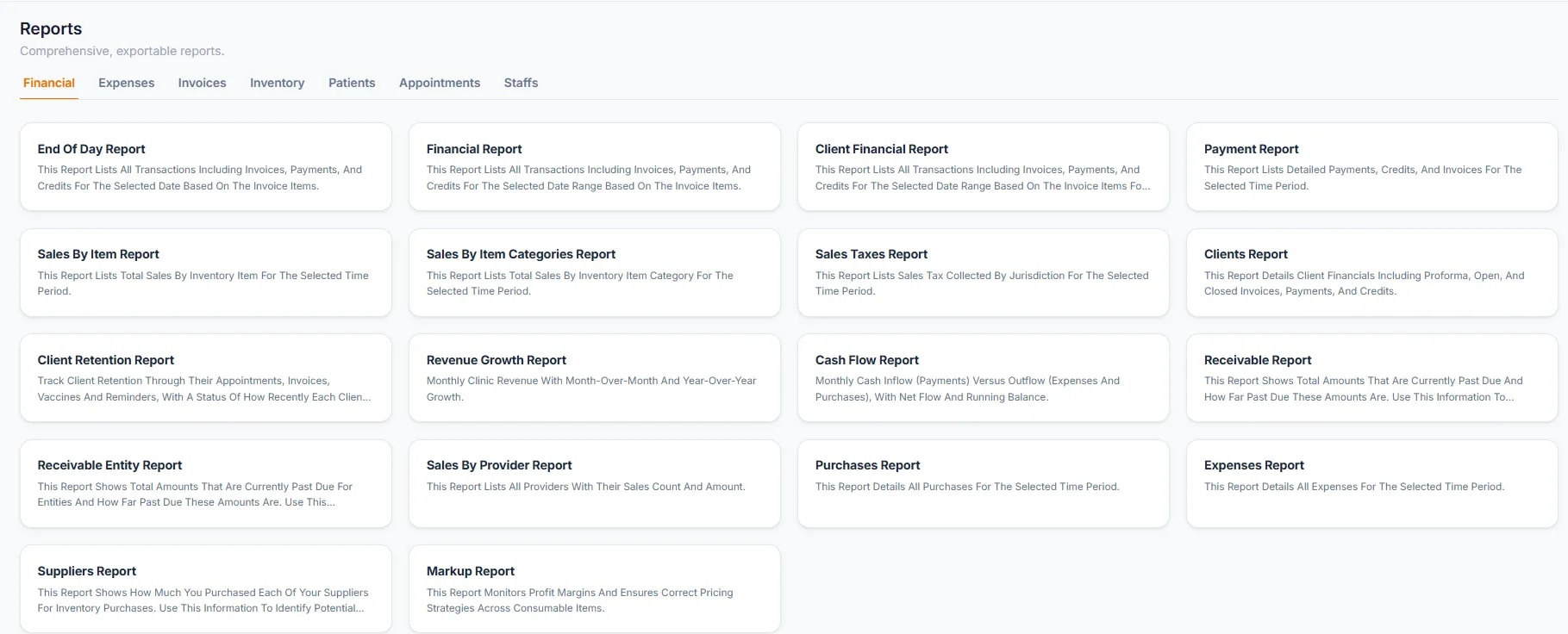Open the Revenue Growth Report card

(x=595, y=378)
